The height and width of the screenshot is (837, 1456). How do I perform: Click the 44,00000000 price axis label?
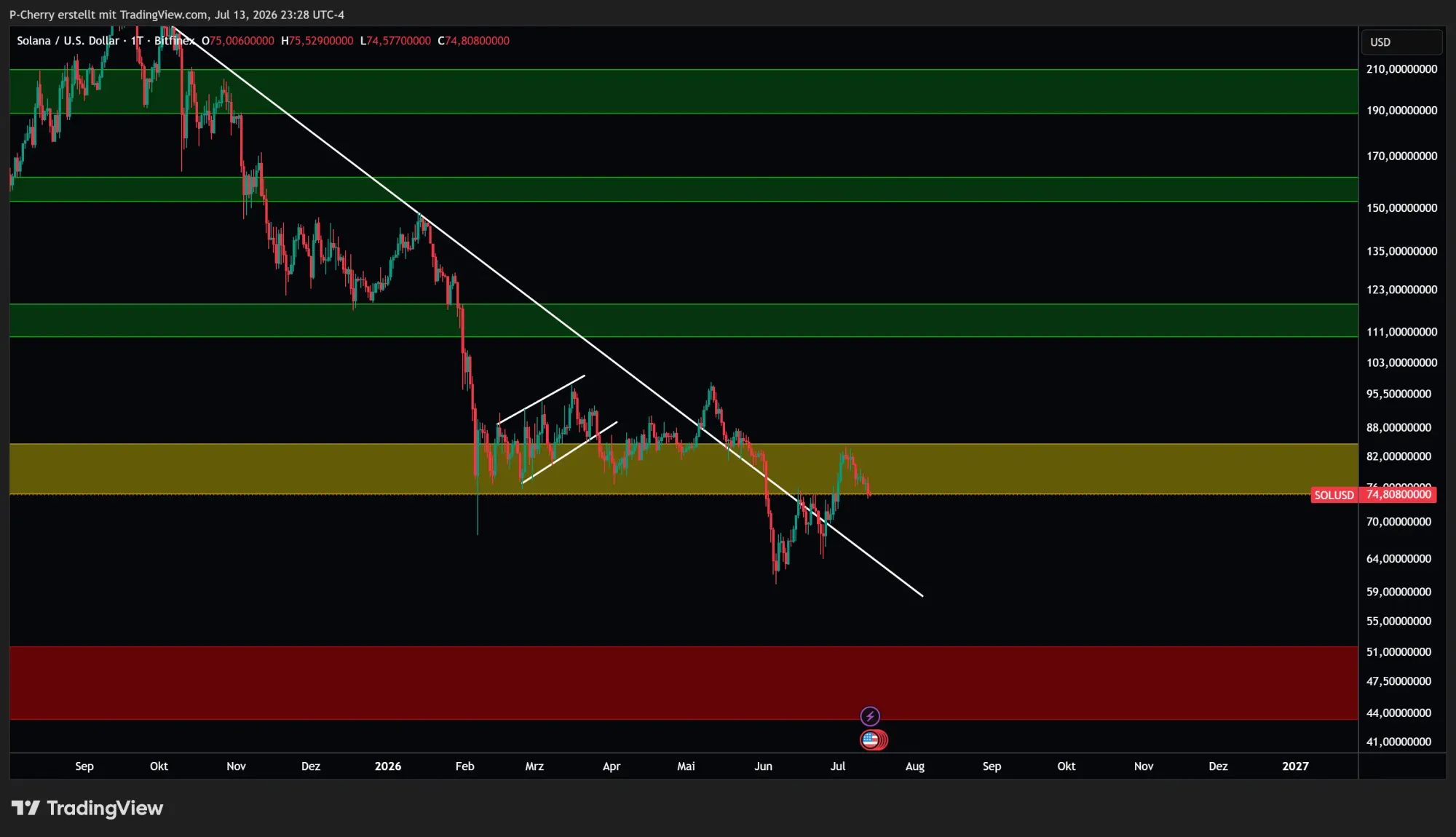(x=1398, y=713)
